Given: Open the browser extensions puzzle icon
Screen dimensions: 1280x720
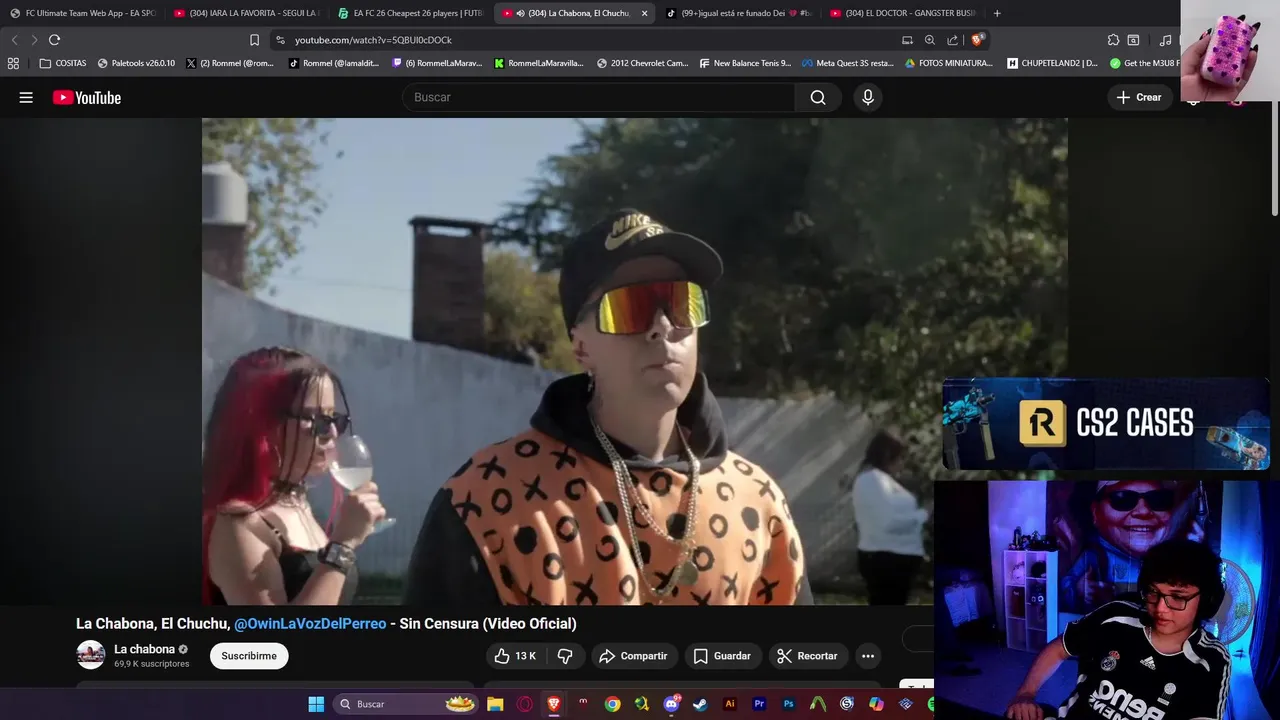Looking at the screenshot, I should (x=1113, y=40).
